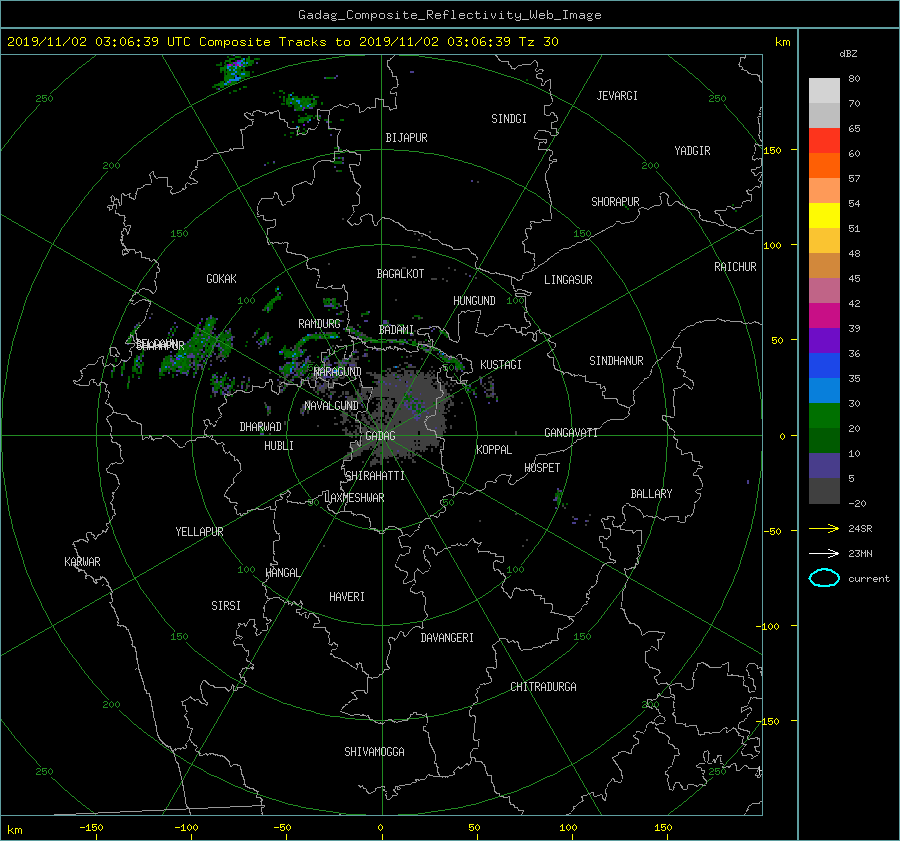Click the SINDHANUR city label
Image resolution: width=900 pixels, height=841 pixels.
(616, 361)
